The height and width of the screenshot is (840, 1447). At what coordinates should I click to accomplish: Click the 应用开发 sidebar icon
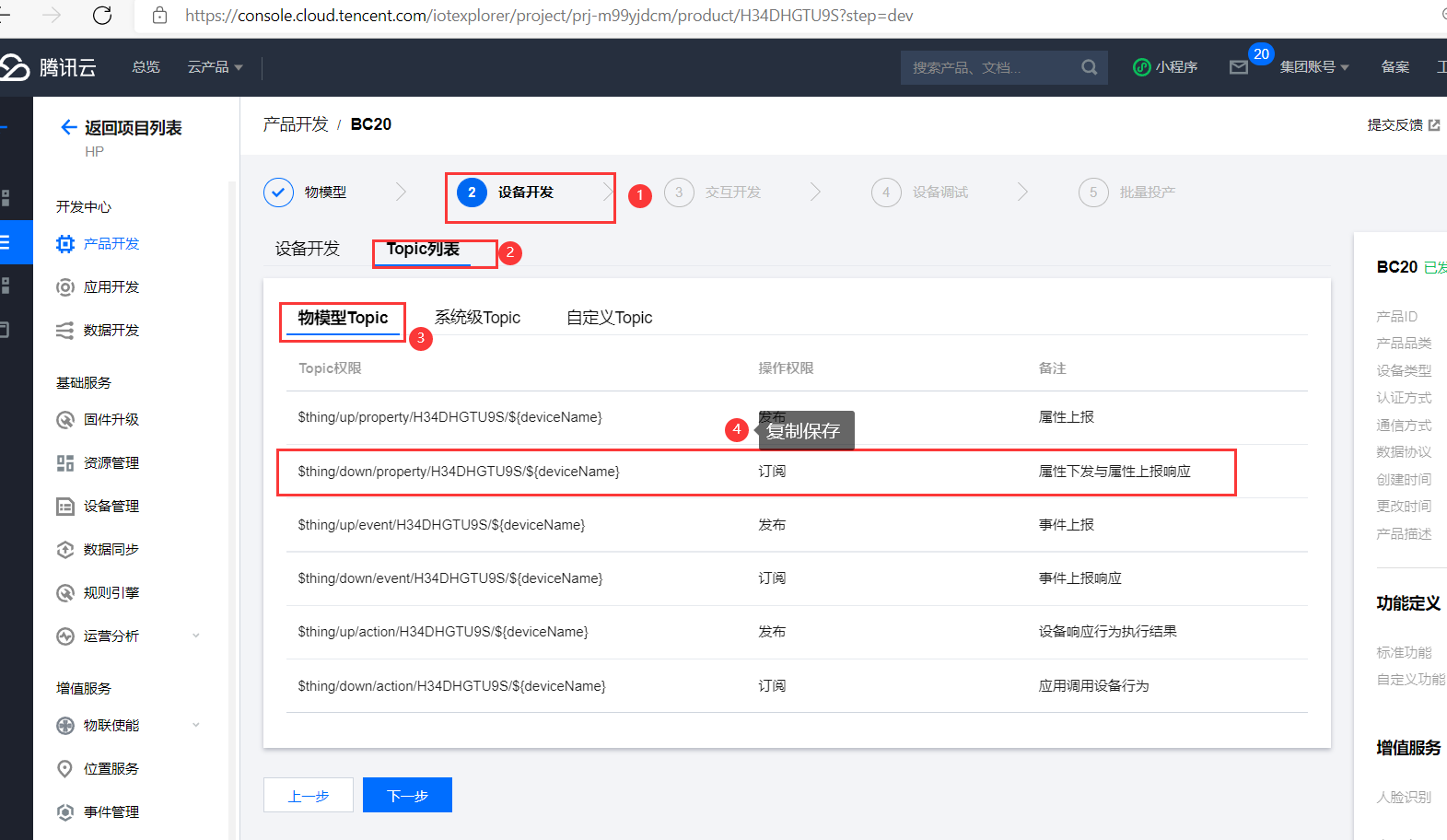[64, 287]
